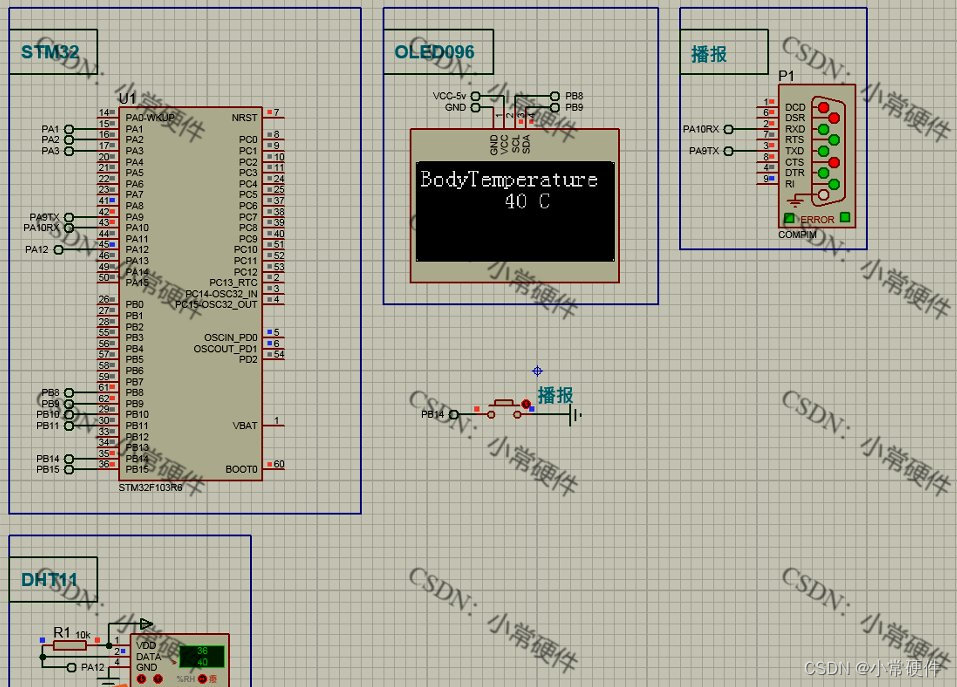This screenshot has width=957, height=687.
Task: Click the DHT11 %RH mode toggle button
Action: pos(202,678)
